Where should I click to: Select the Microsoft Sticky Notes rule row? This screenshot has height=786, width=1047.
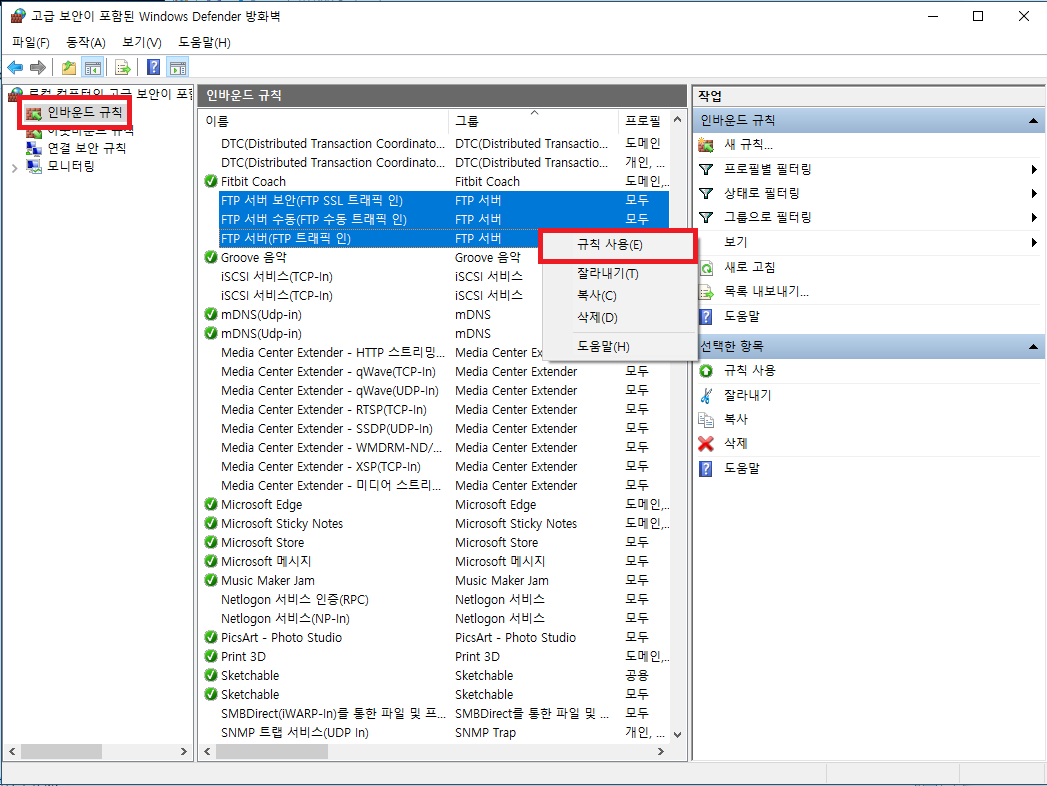[x=434, y=524]
